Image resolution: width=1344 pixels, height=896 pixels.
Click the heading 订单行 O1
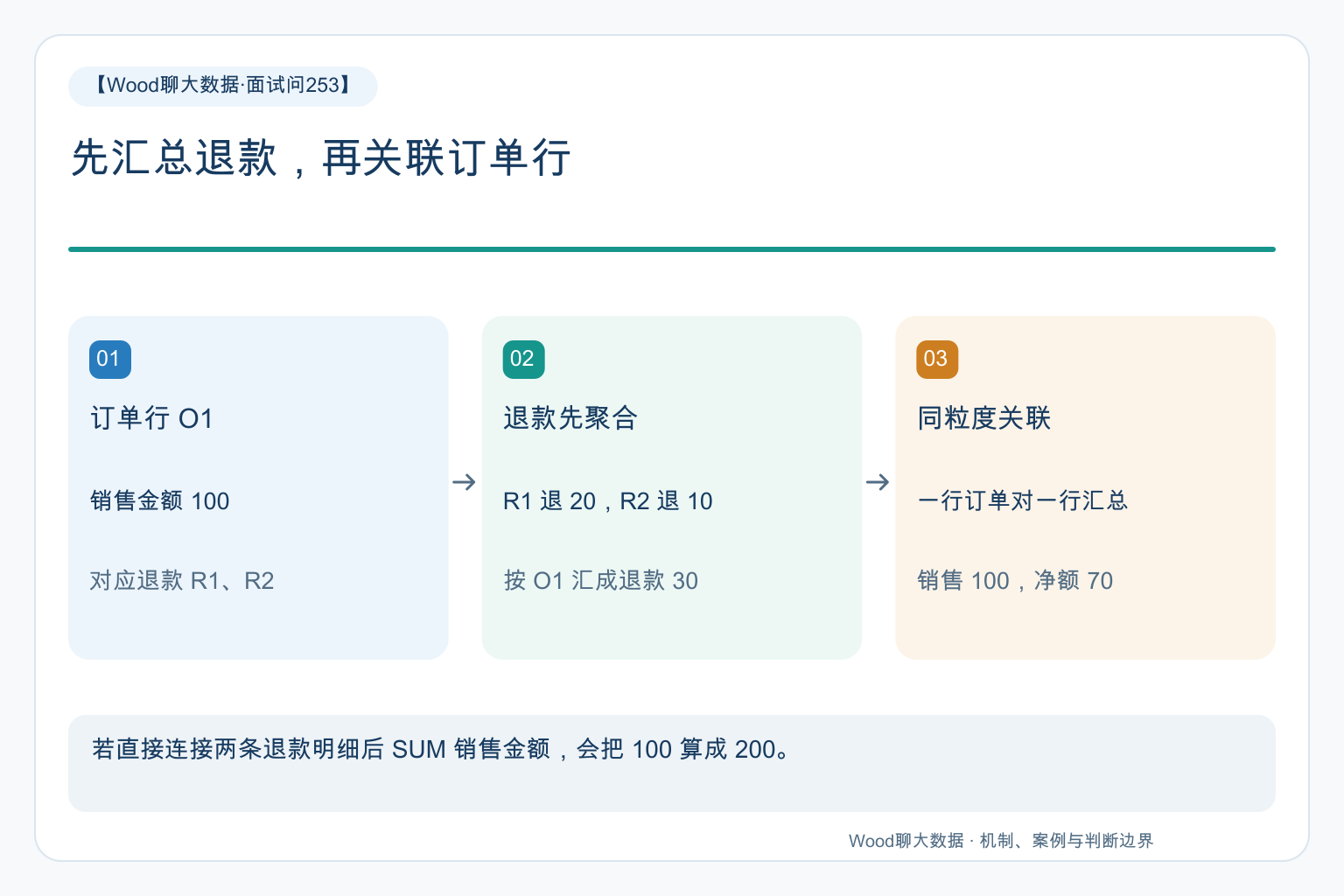(x=151, y=418)
